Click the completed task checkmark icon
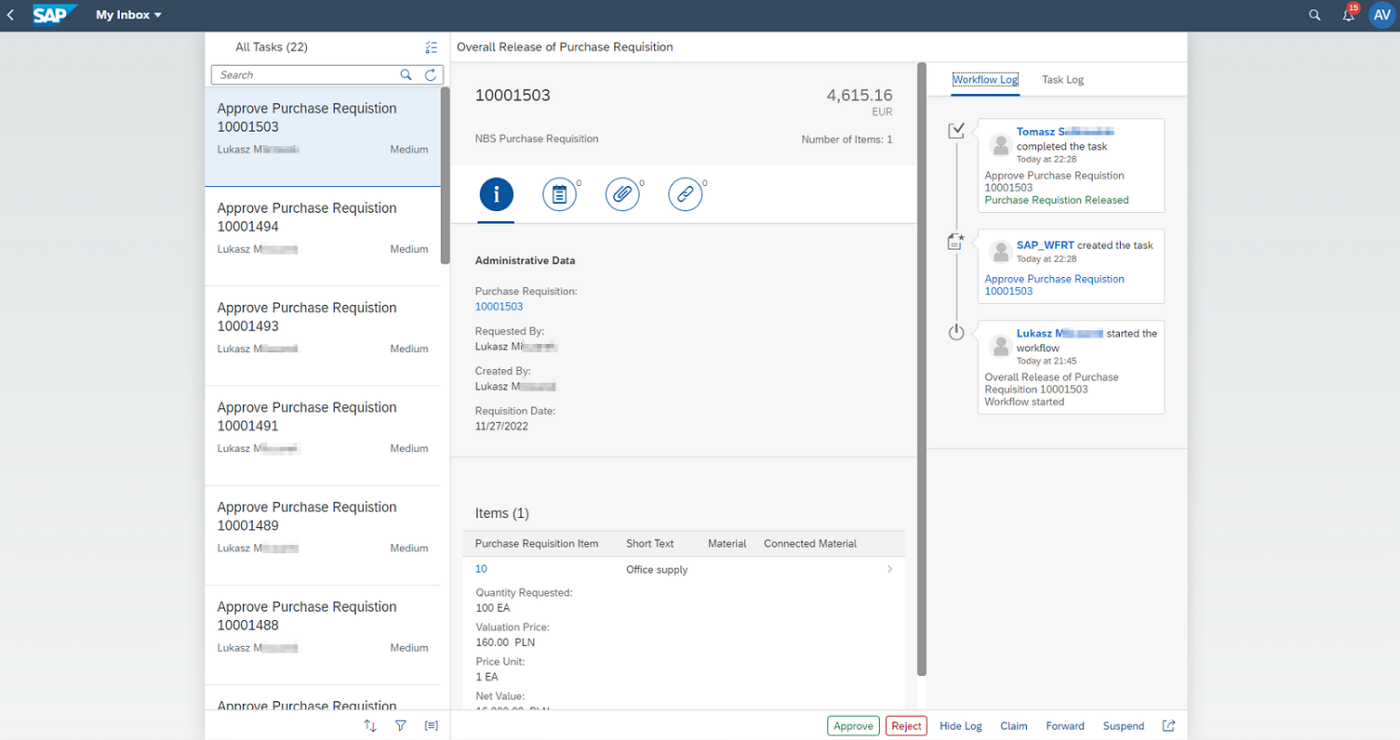 [956, 131]
